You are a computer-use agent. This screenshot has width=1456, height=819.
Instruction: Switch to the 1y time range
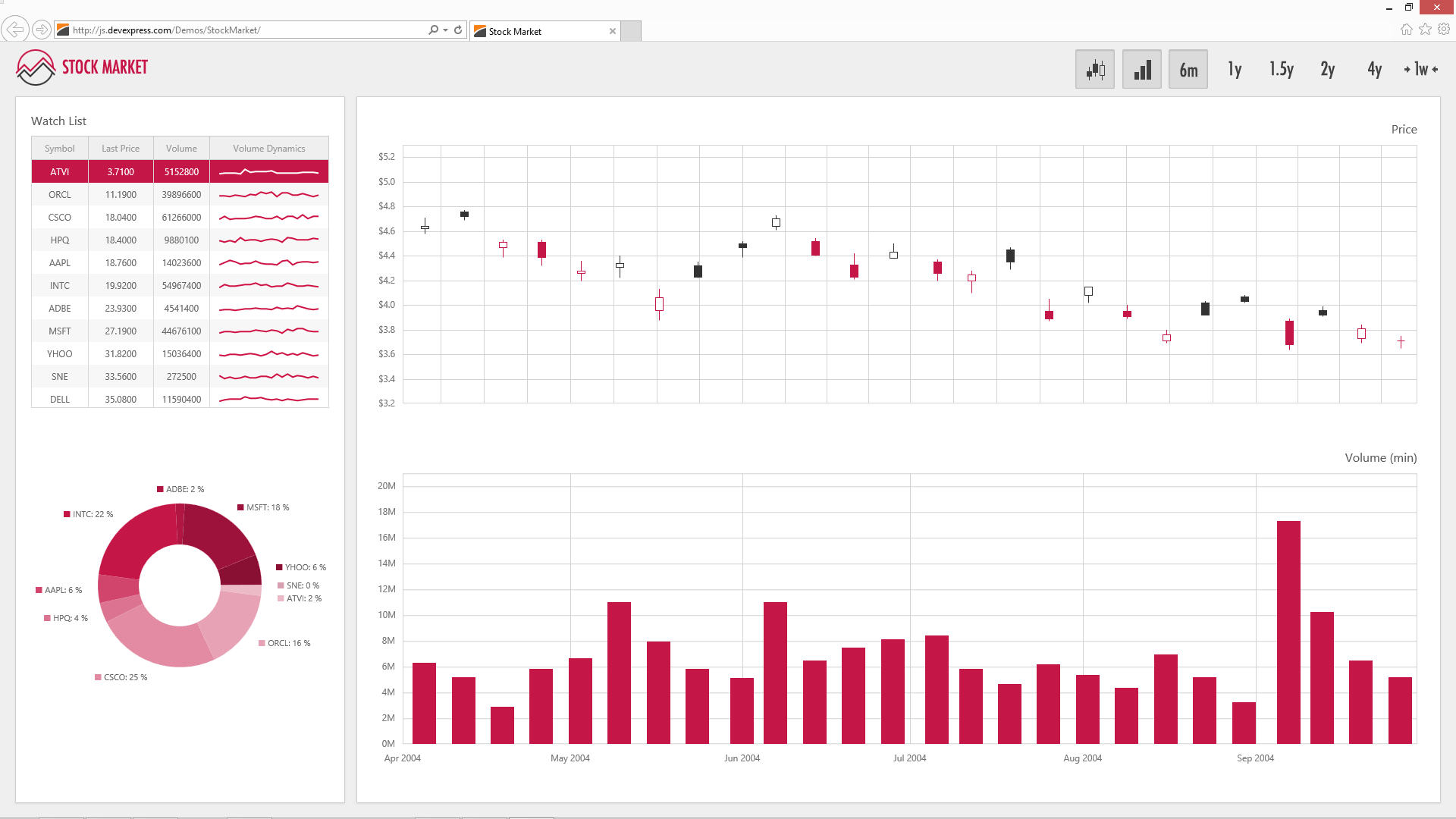[x=1235, y=70]
